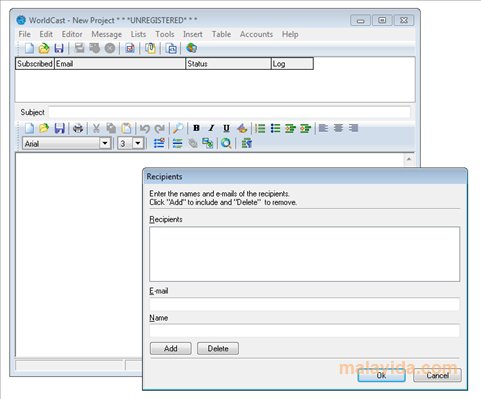
Task: Click the horizontal line icon
Action: [177, 144]
